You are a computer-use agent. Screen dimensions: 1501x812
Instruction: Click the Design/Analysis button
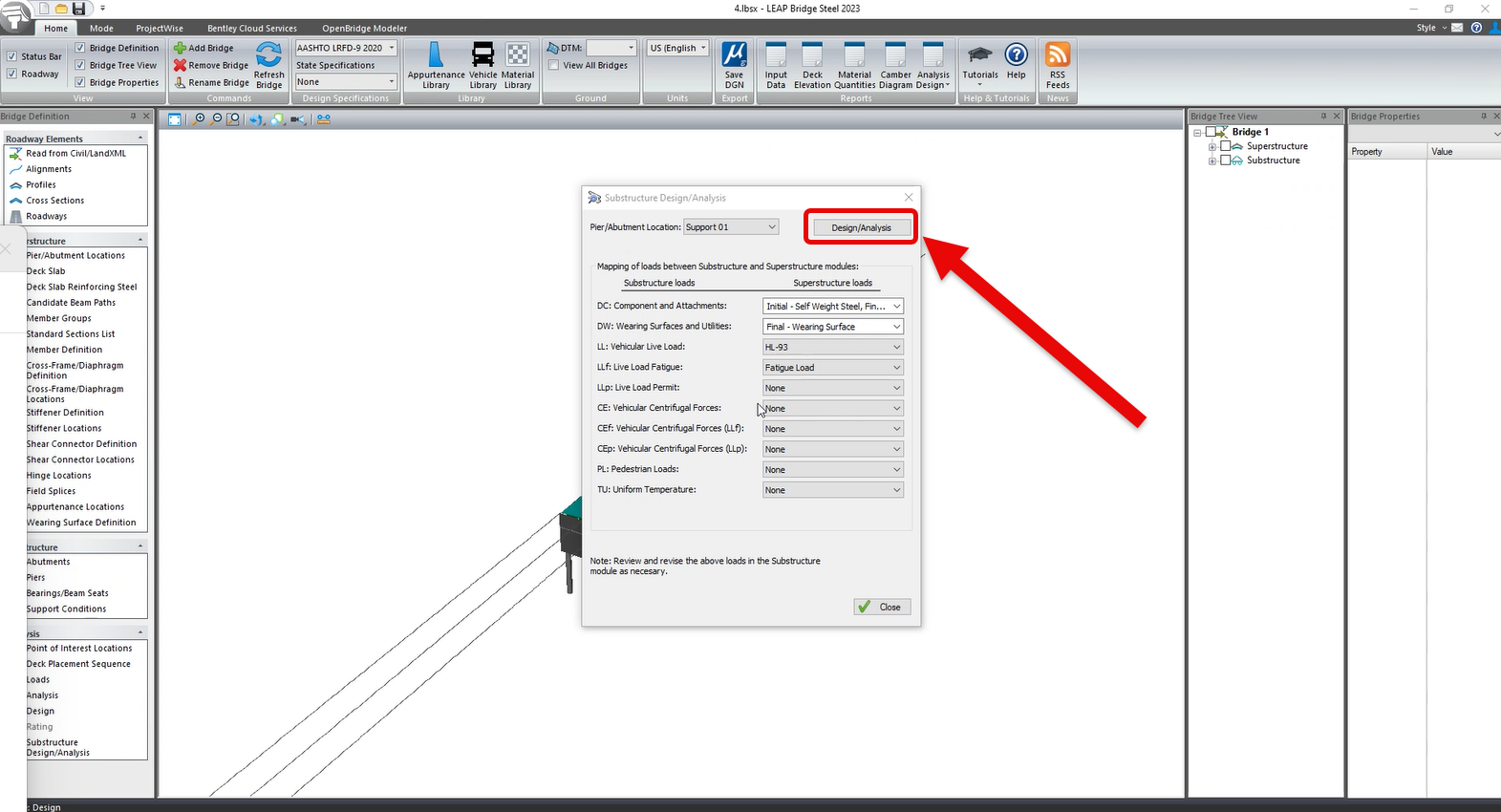(861, 227)
